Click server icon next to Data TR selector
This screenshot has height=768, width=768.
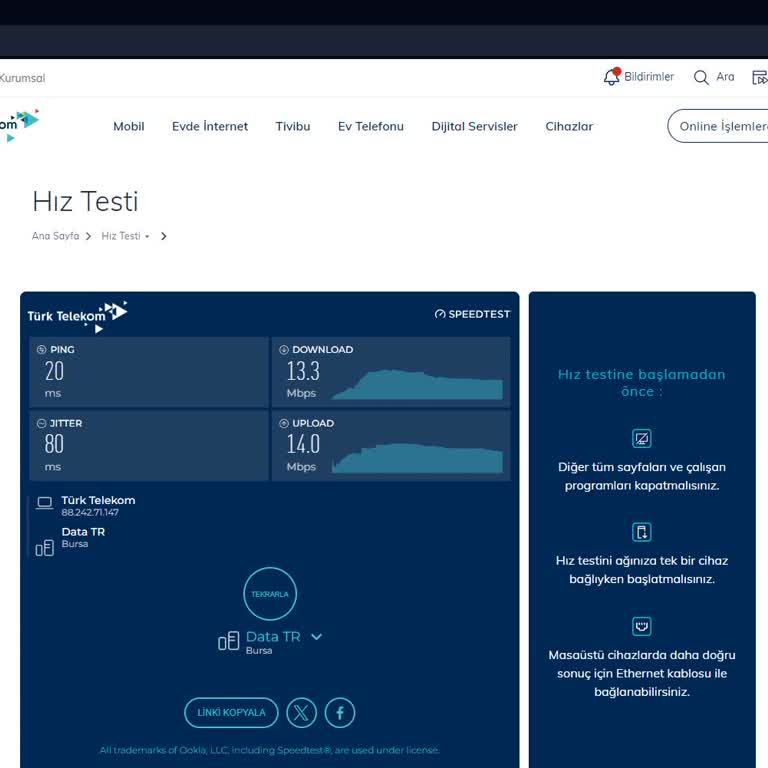click(x=229, y=641)
